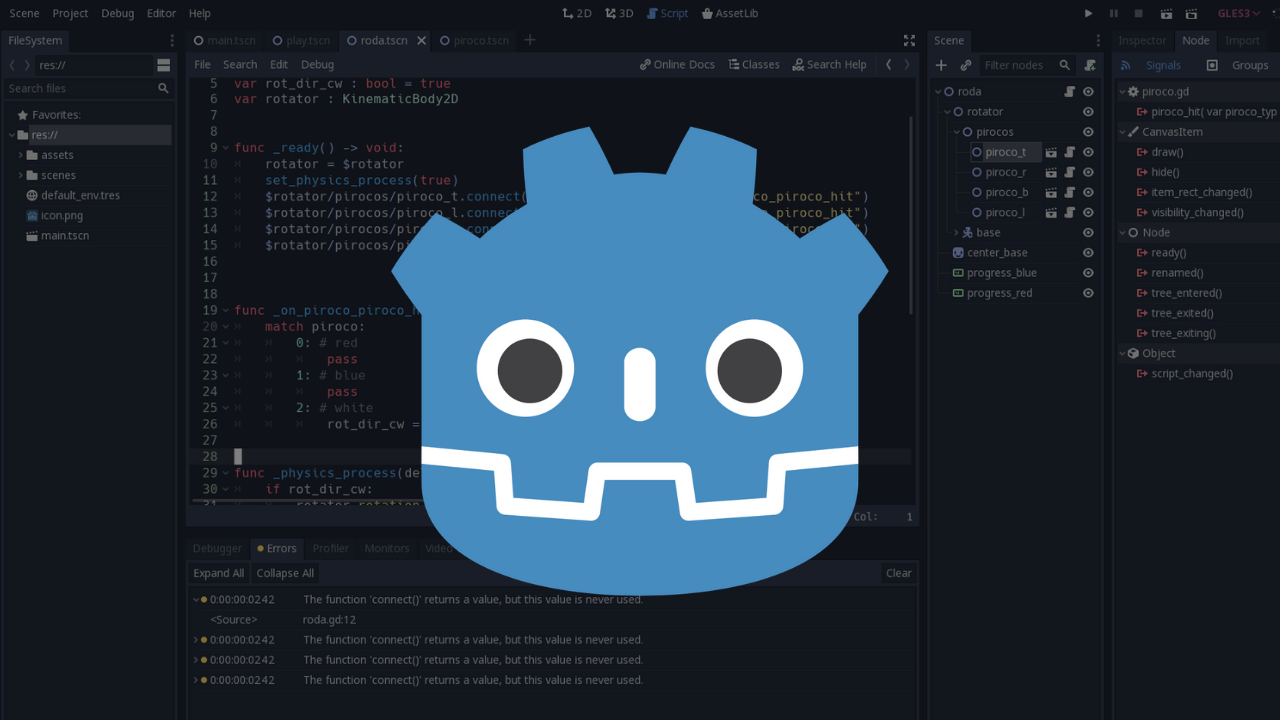The height and width of the screenshot is (720, 1280).
Task: Open the Project menu
Action: [70, 13]
